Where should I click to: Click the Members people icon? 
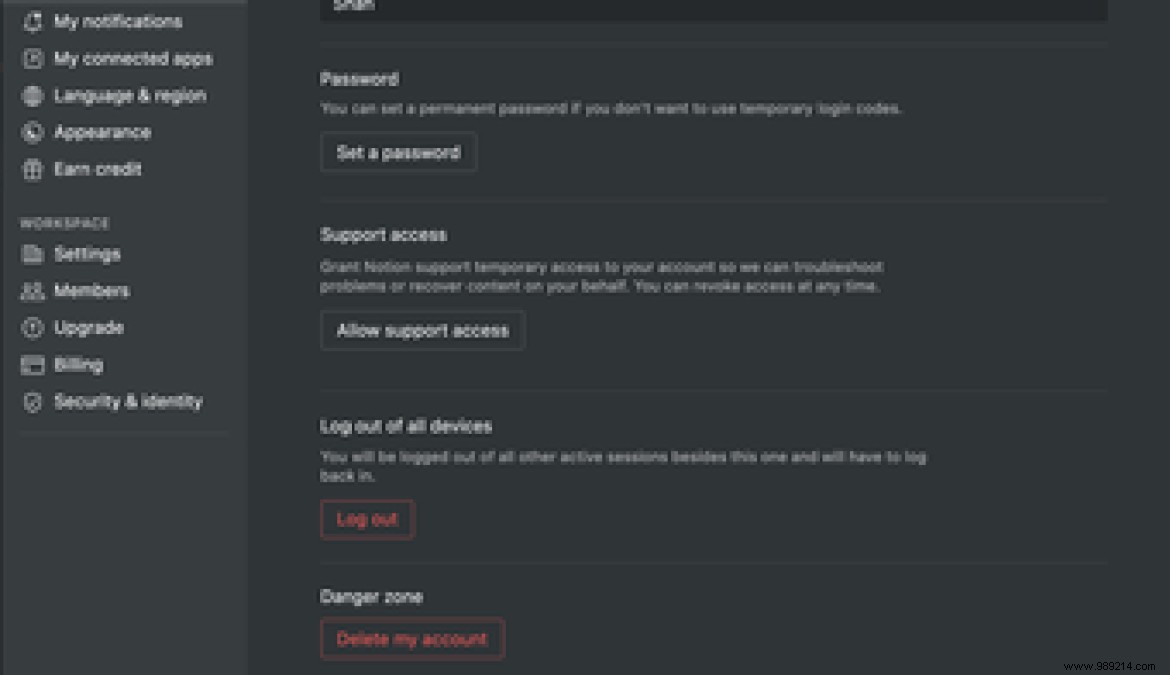pyautogui.click(x=33, y=291)
